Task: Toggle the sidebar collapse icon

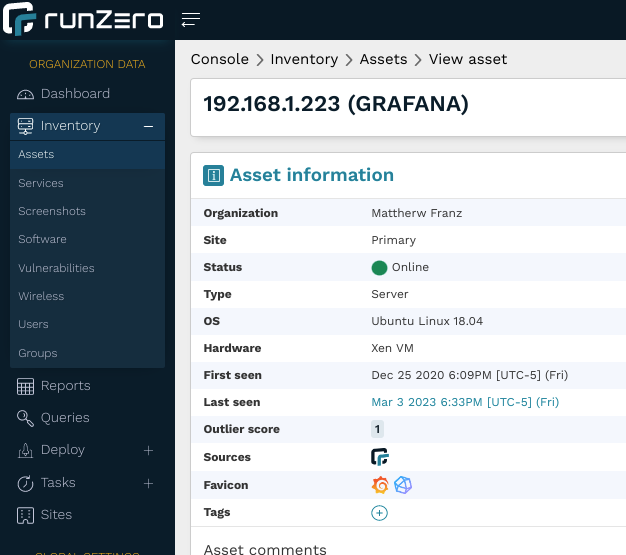Action: pos(190,19)
